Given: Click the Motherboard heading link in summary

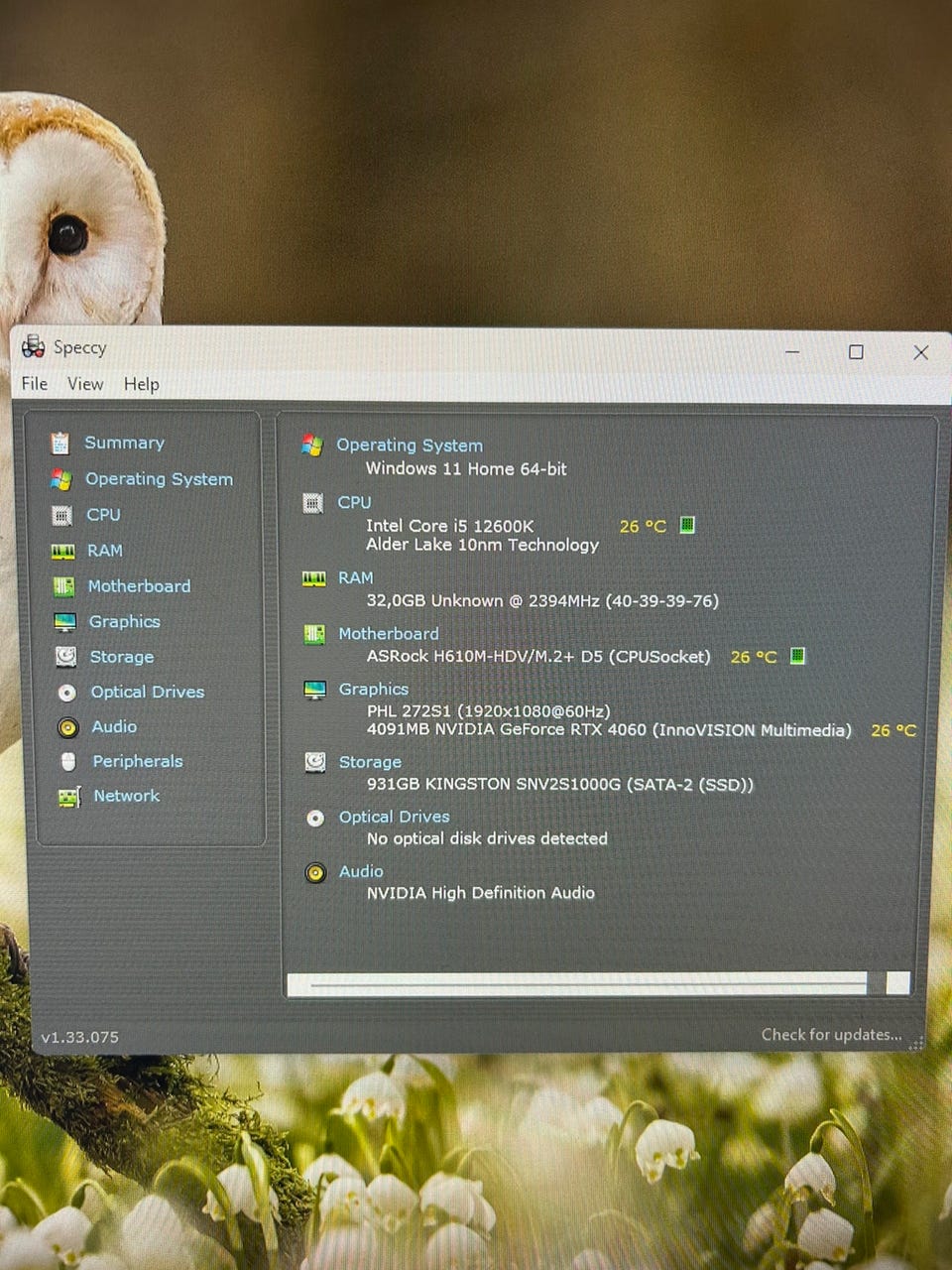Looking at the screenshot, I should (x=389, y=634).
